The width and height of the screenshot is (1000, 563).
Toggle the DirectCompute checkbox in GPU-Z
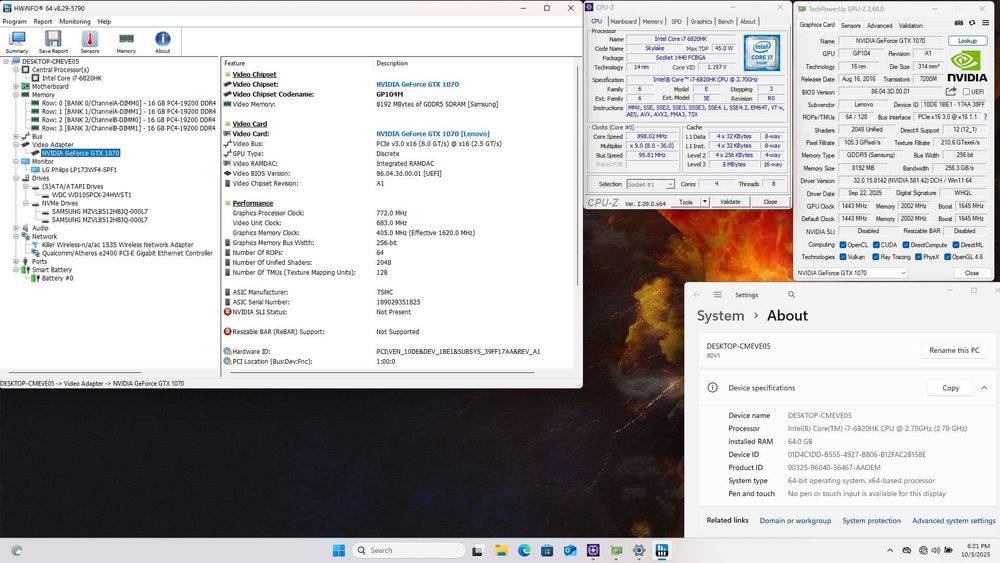(906, 245)
